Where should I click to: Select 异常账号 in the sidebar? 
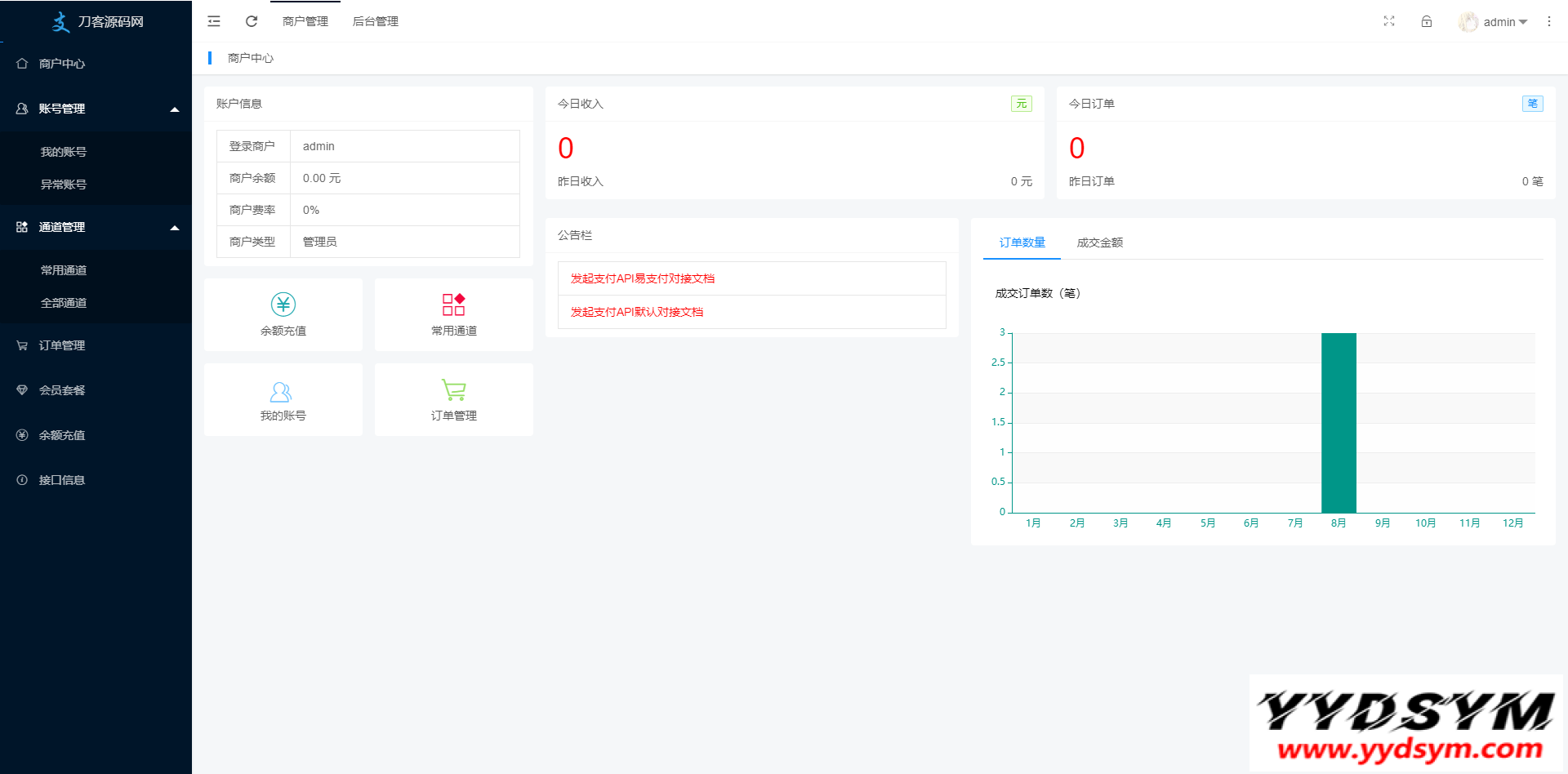point(64,185)
